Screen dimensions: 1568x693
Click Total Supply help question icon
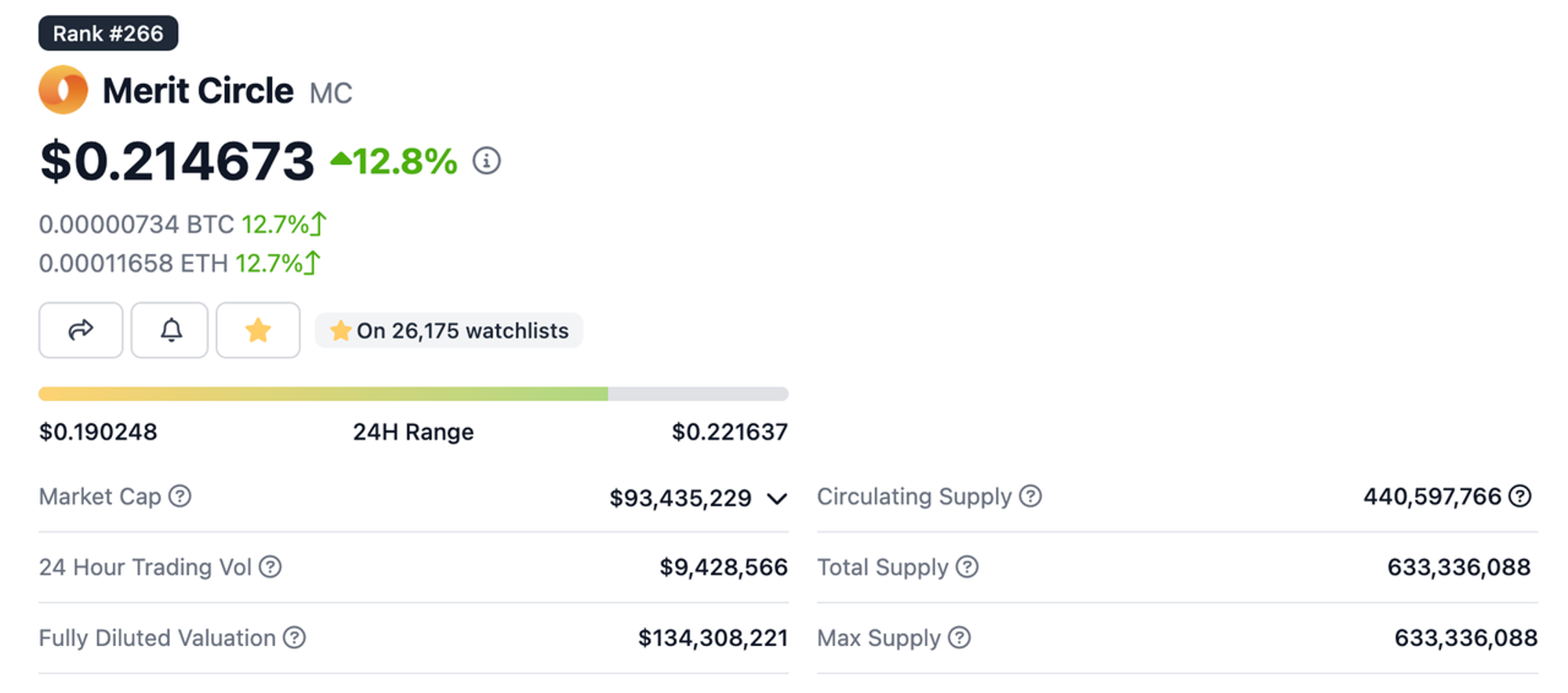967,567
